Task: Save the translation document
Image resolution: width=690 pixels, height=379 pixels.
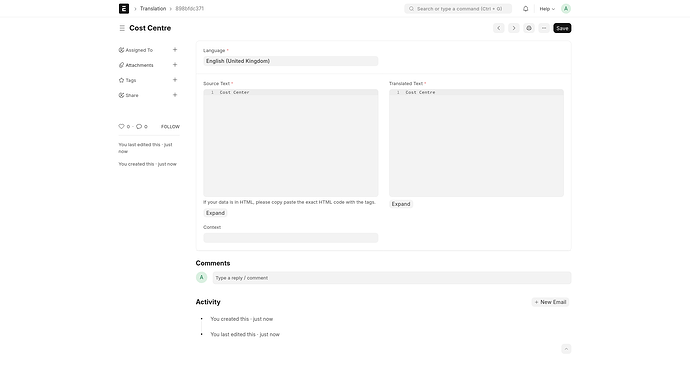Action: (562, 28)
